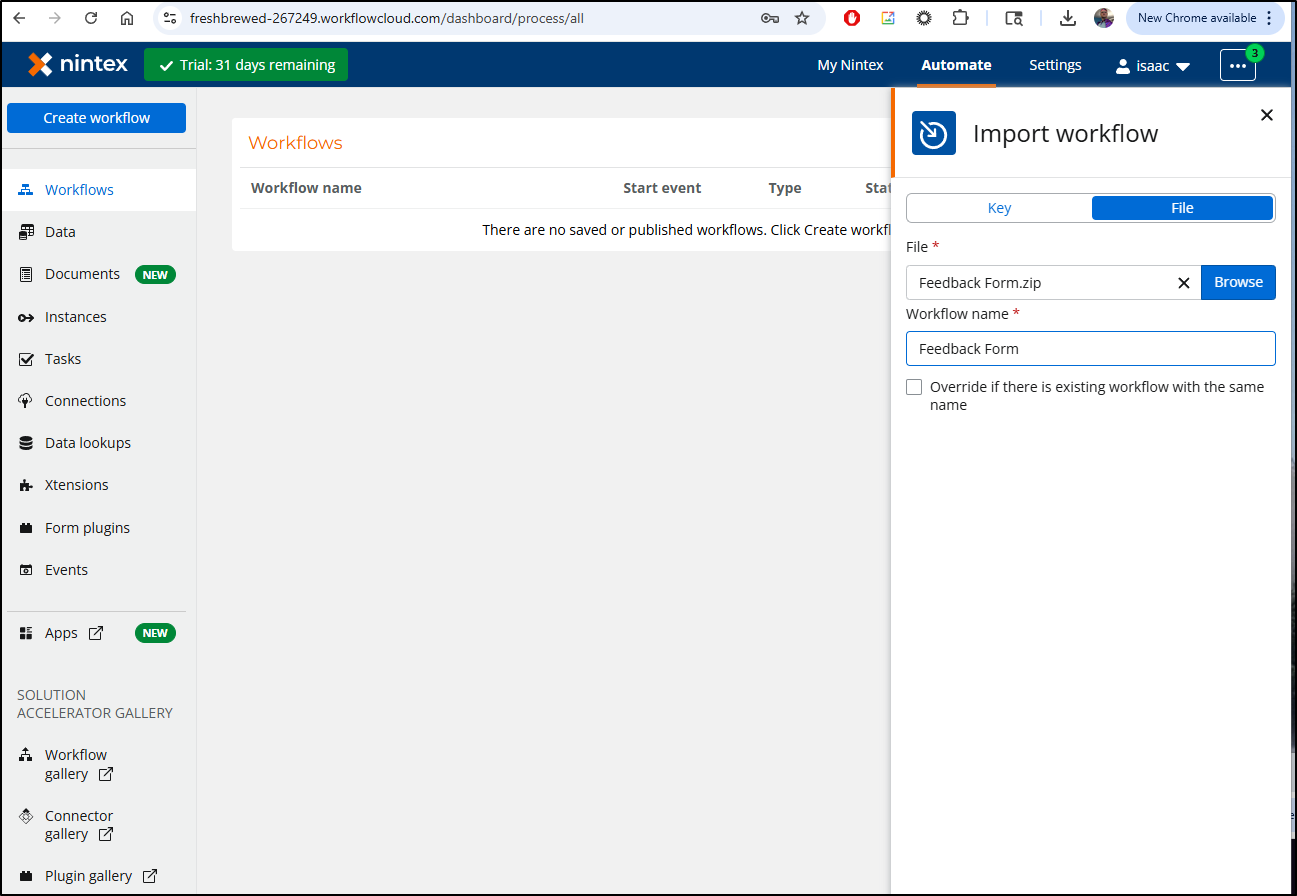
Task: Click the Chrome profile avatar
Action: point(1104,18)
